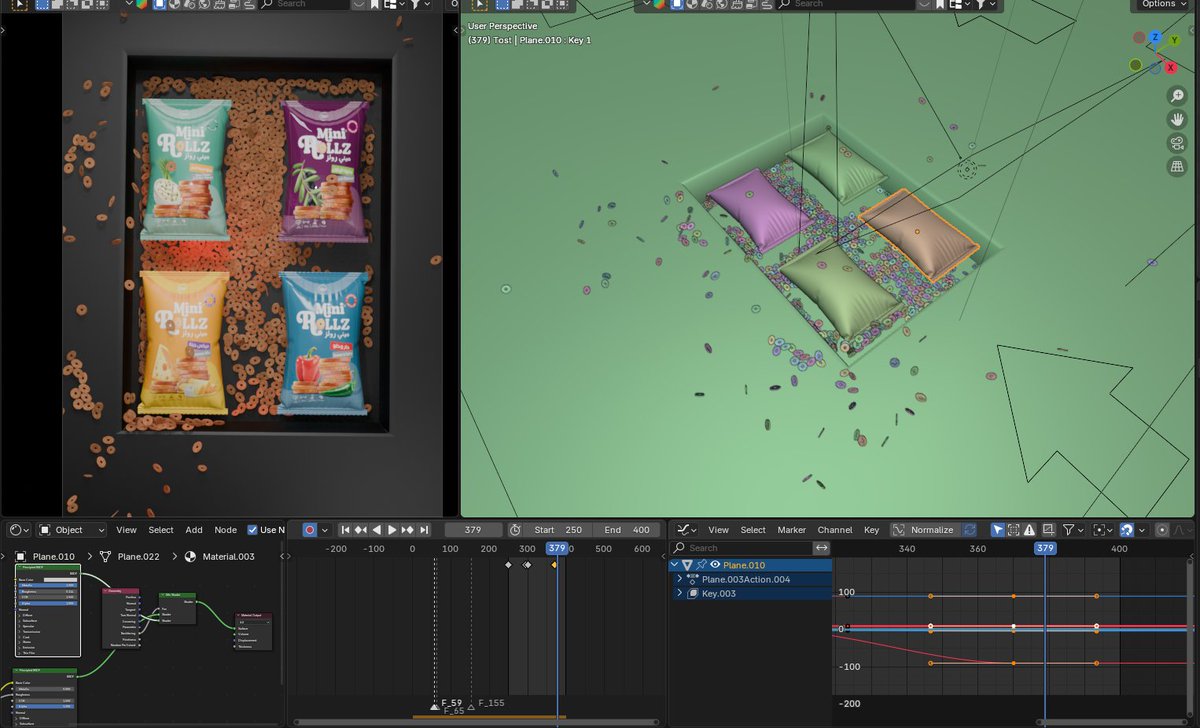Screen dimensions: 1200x728
Task: Click Plane.022 mesh breadcrumb
Action: (130, 556)
